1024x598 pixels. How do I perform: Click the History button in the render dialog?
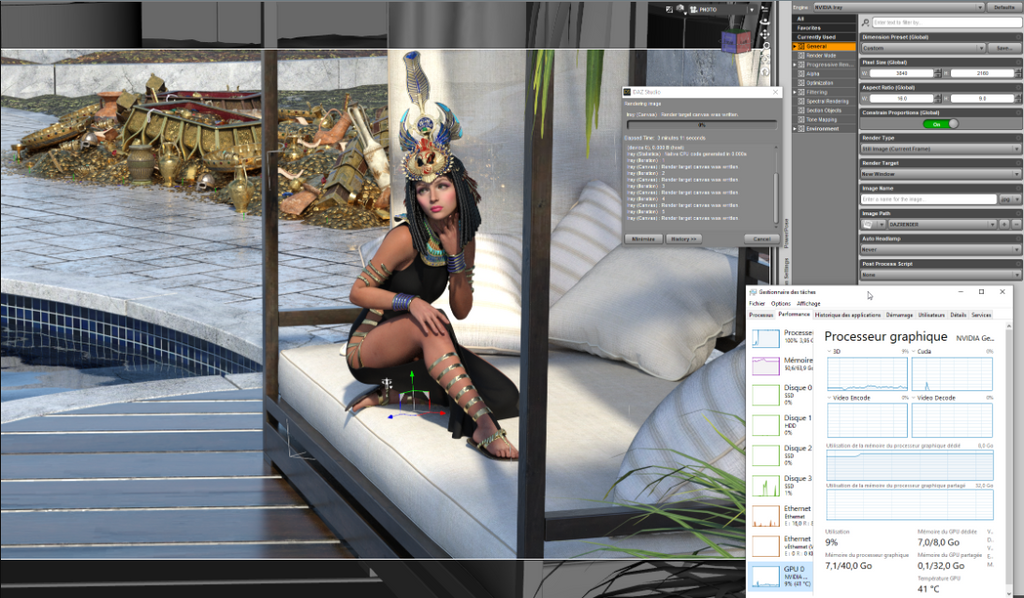coord(683,238)
